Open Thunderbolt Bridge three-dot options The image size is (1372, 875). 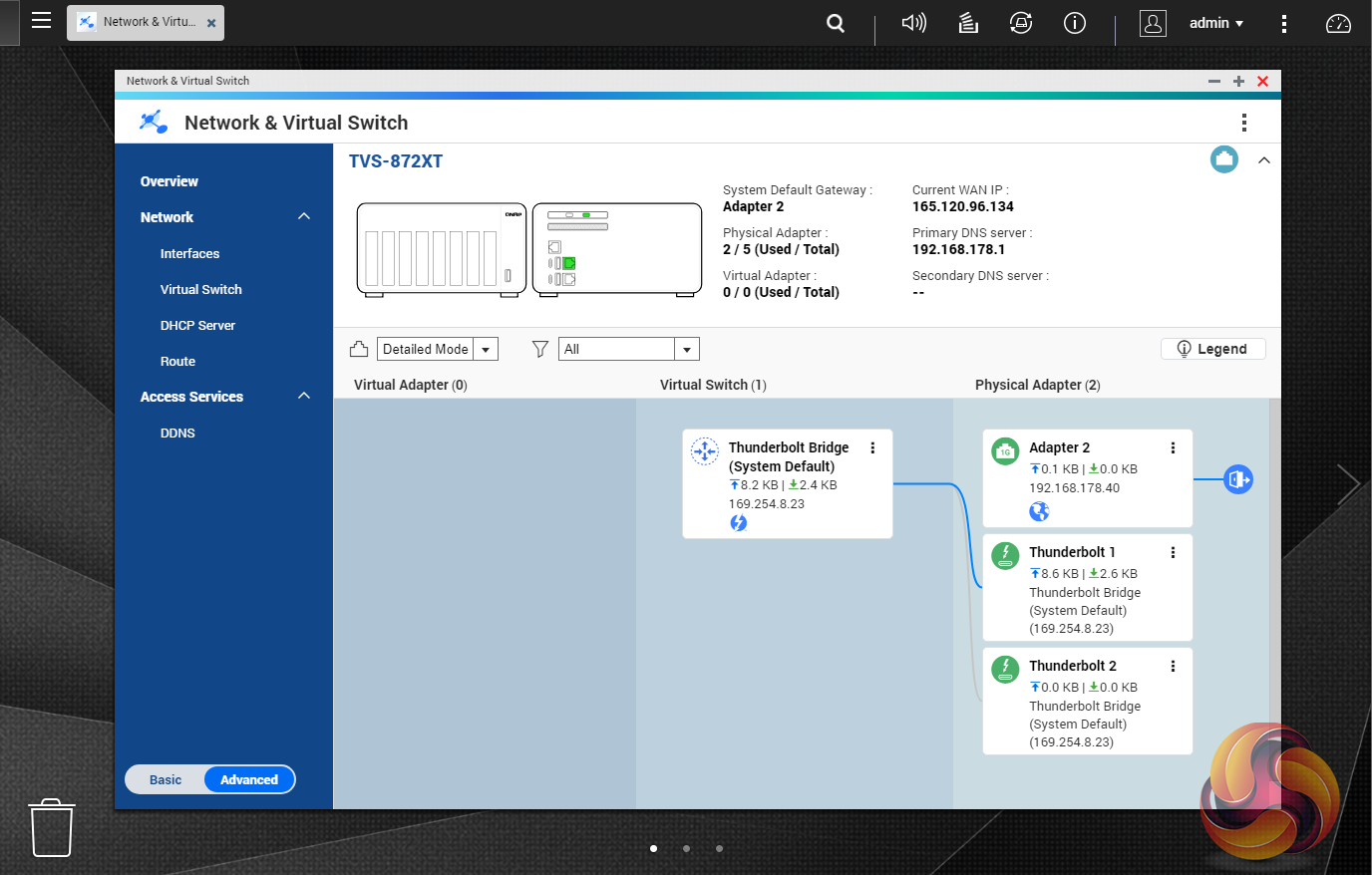click(x=872, y=448)
